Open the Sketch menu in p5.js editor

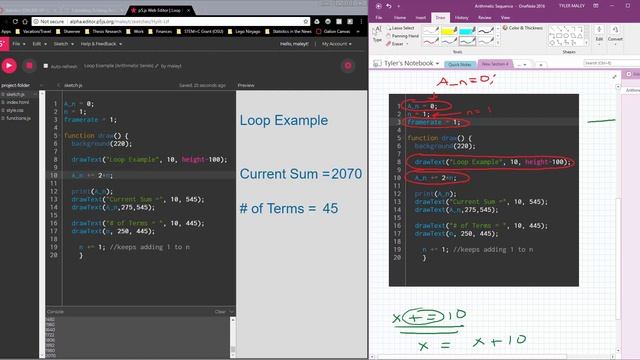[64, 44]
